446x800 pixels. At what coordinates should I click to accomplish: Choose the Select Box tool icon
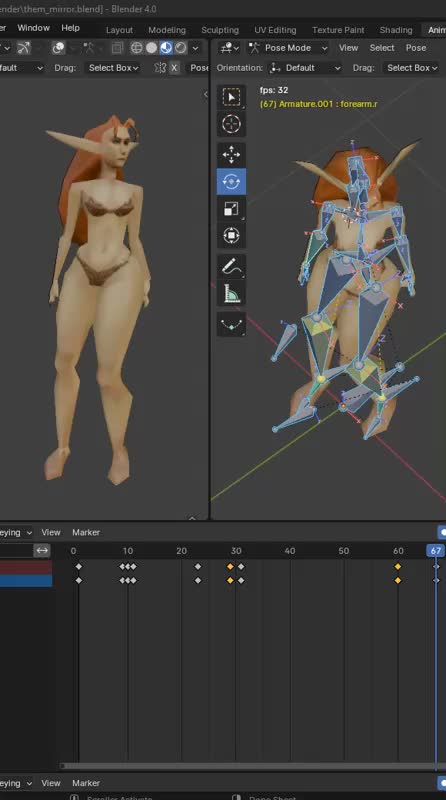click(231, 97)
